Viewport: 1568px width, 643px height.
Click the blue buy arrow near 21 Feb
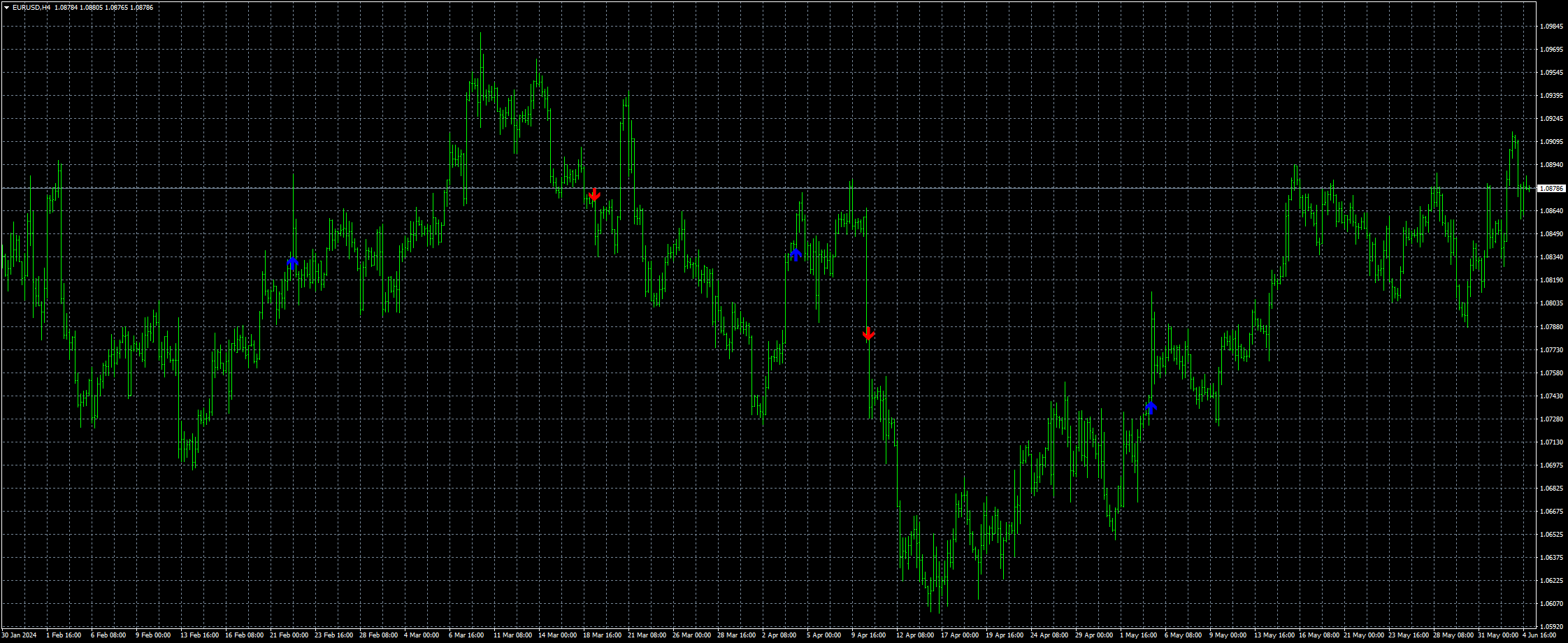coord(293,263)
